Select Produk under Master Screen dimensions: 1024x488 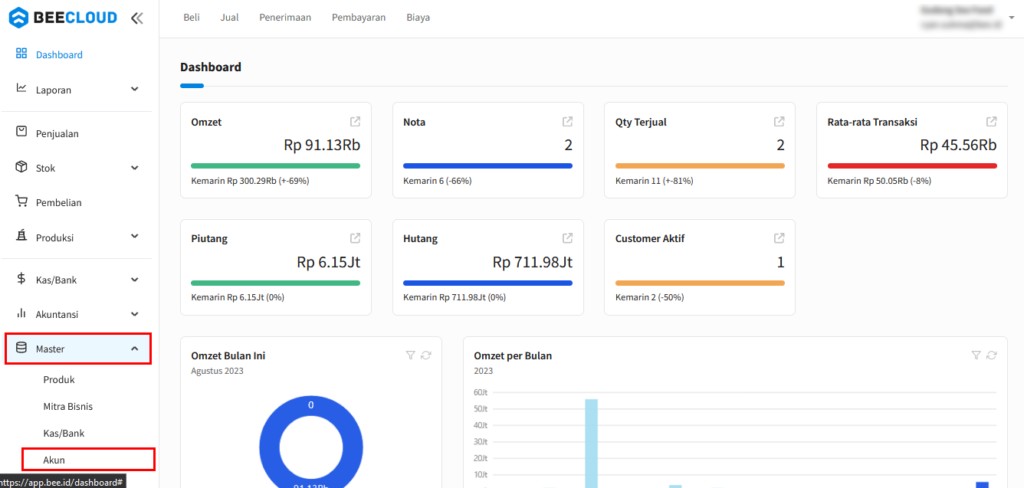[59, 380]
